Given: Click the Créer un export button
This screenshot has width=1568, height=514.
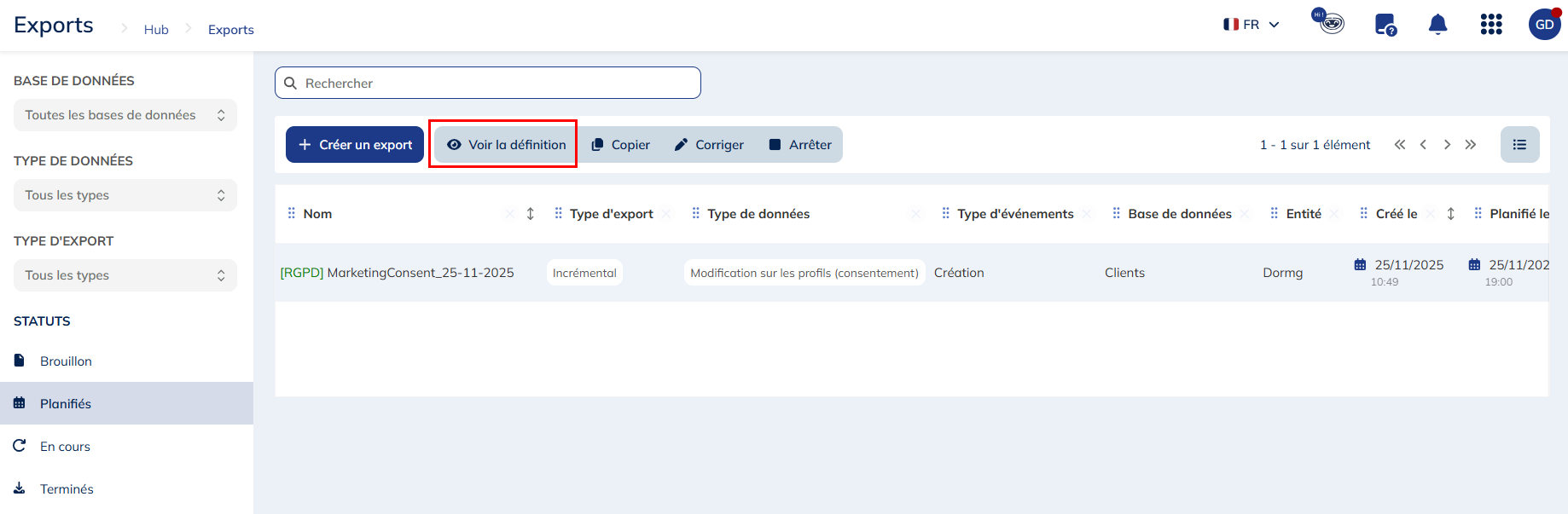Looking at the screenshot, I should [x=355, y=145].
